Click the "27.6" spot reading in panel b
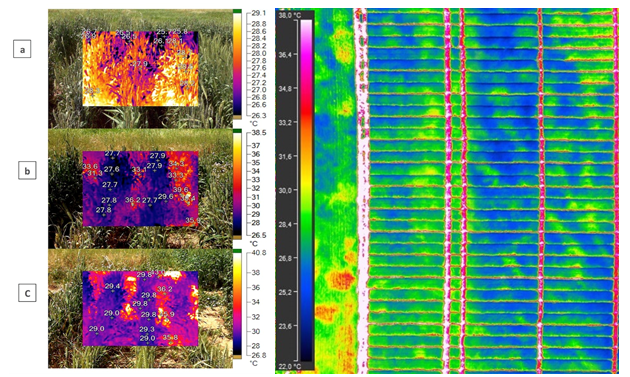 [112, 169]
